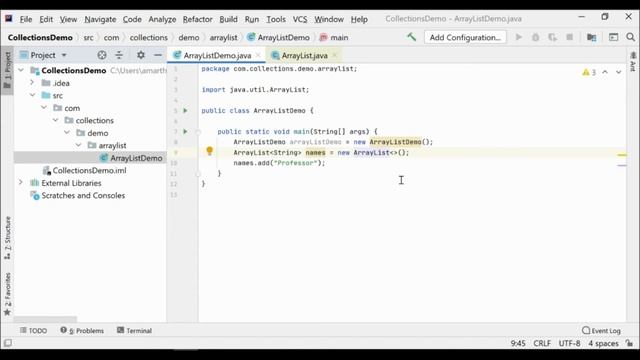Open the Navigate menu
This screenshot has width=640, height=360.
[x=100, y=19]
